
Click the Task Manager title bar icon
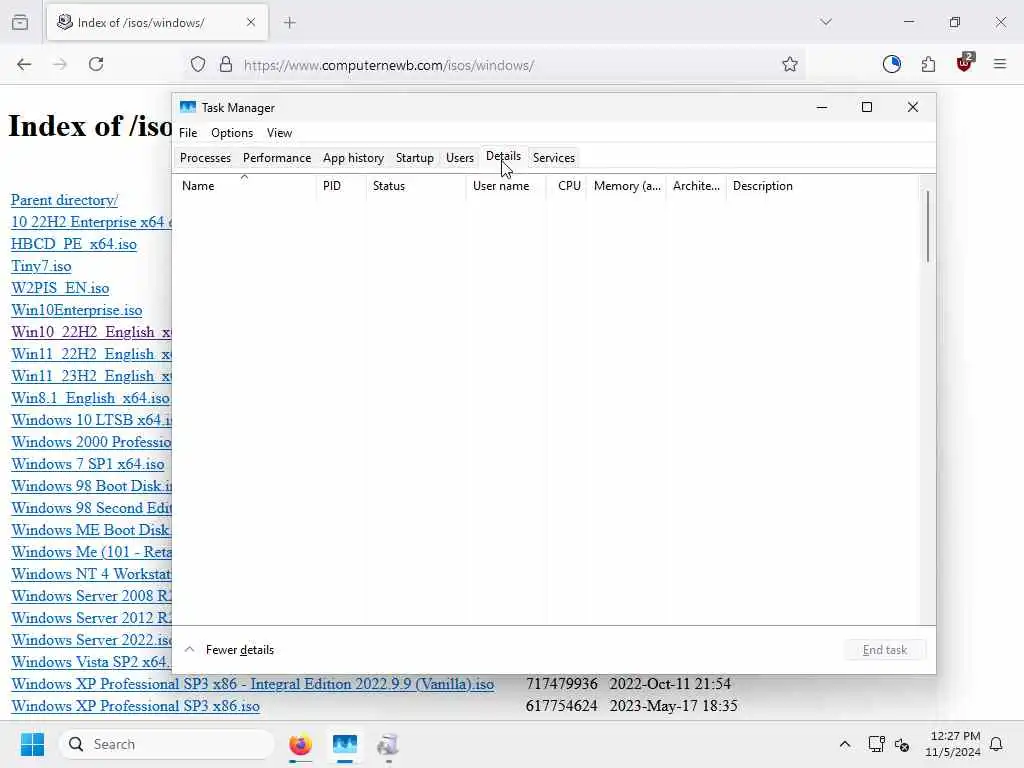tap(188, 107)
